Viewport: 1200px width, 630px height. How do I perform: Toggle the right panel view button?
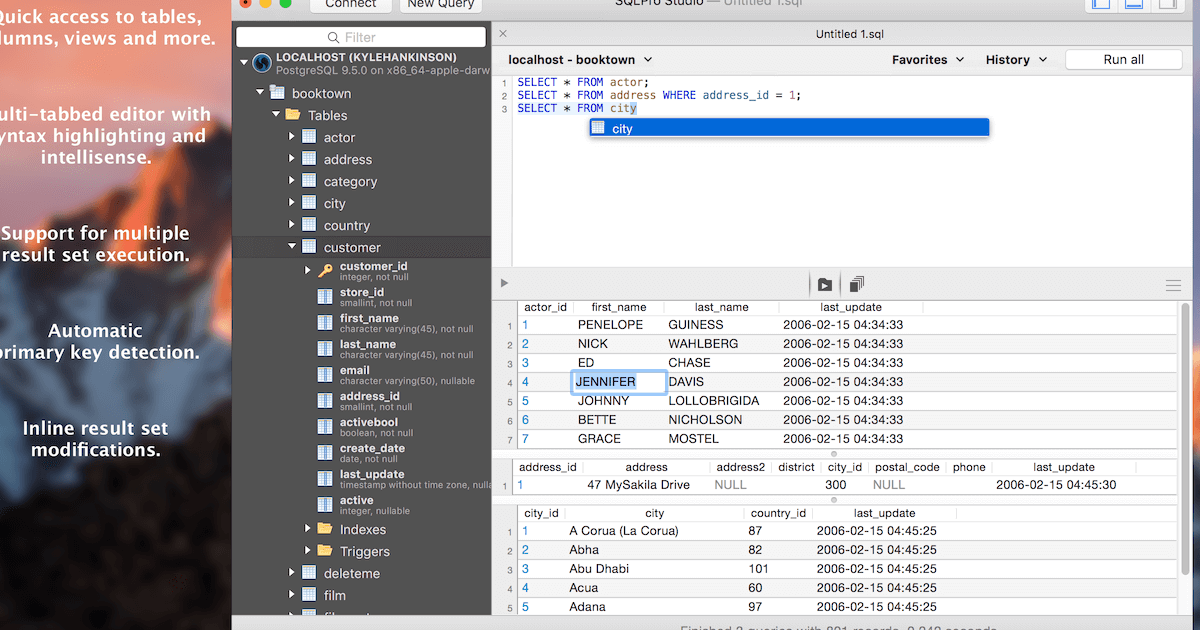(1166, 5)
